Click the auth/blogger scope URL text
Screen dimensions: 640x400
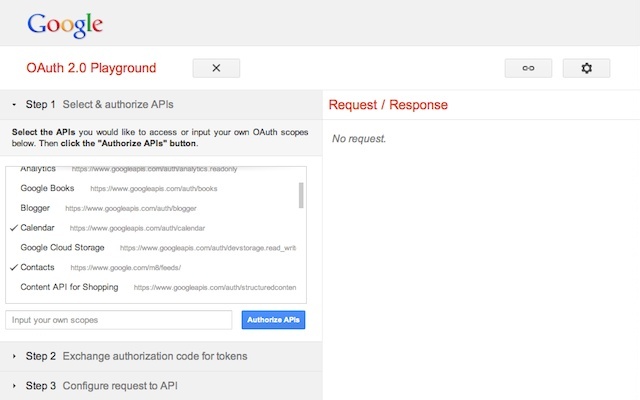(x=131, y=209)
